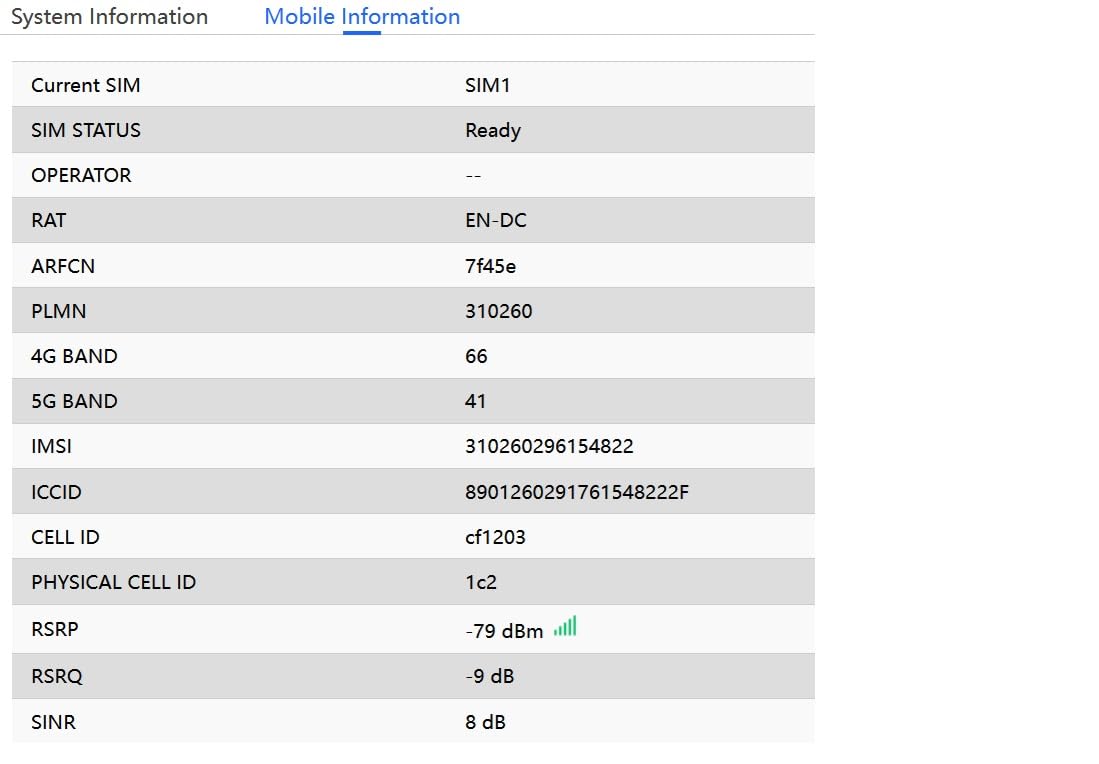Select the Mobile Information tab
Screen dimensions: 1099x764
[x=362, y=16]
